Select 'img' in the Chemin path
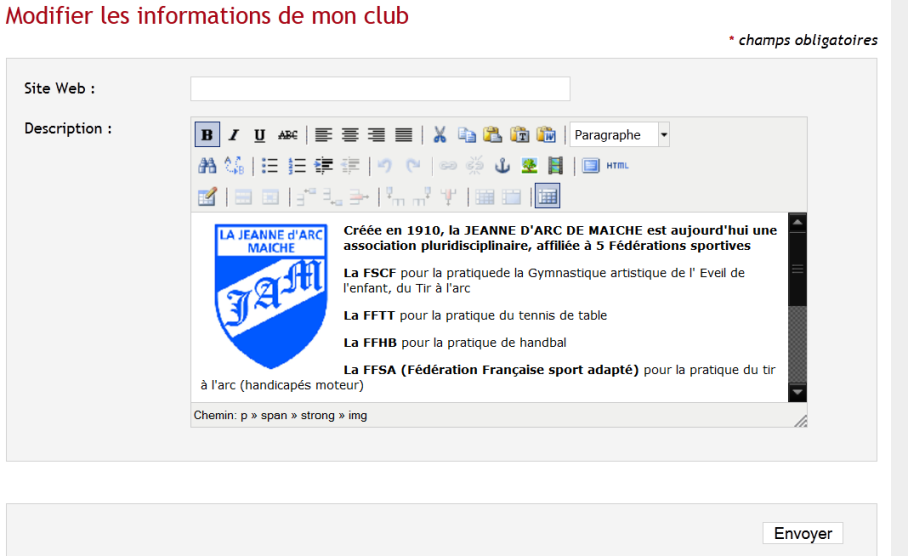The image size is (908, 556). click(x=357, y=415)
